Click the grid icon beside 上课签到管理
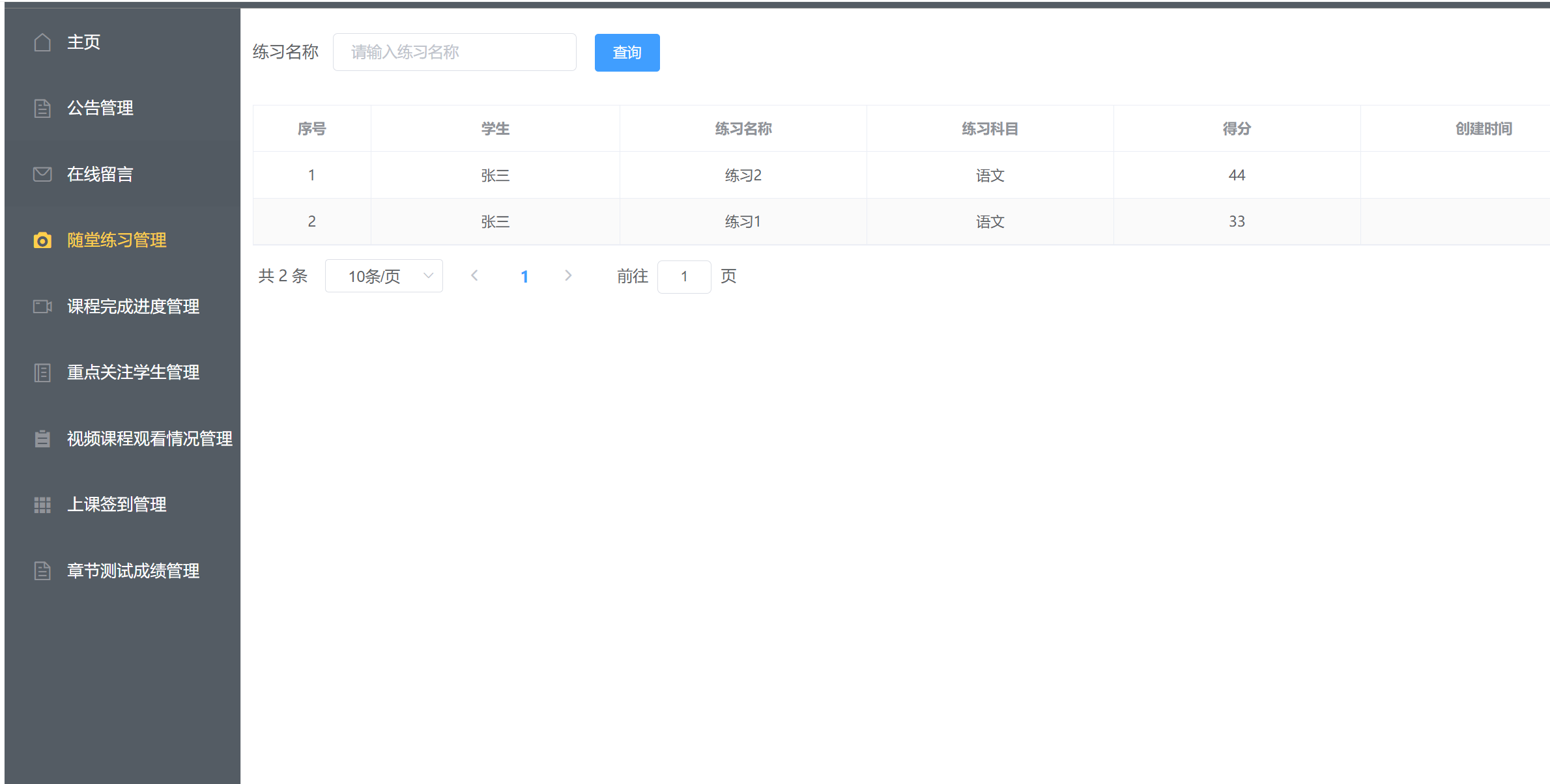 coord(42,505)
